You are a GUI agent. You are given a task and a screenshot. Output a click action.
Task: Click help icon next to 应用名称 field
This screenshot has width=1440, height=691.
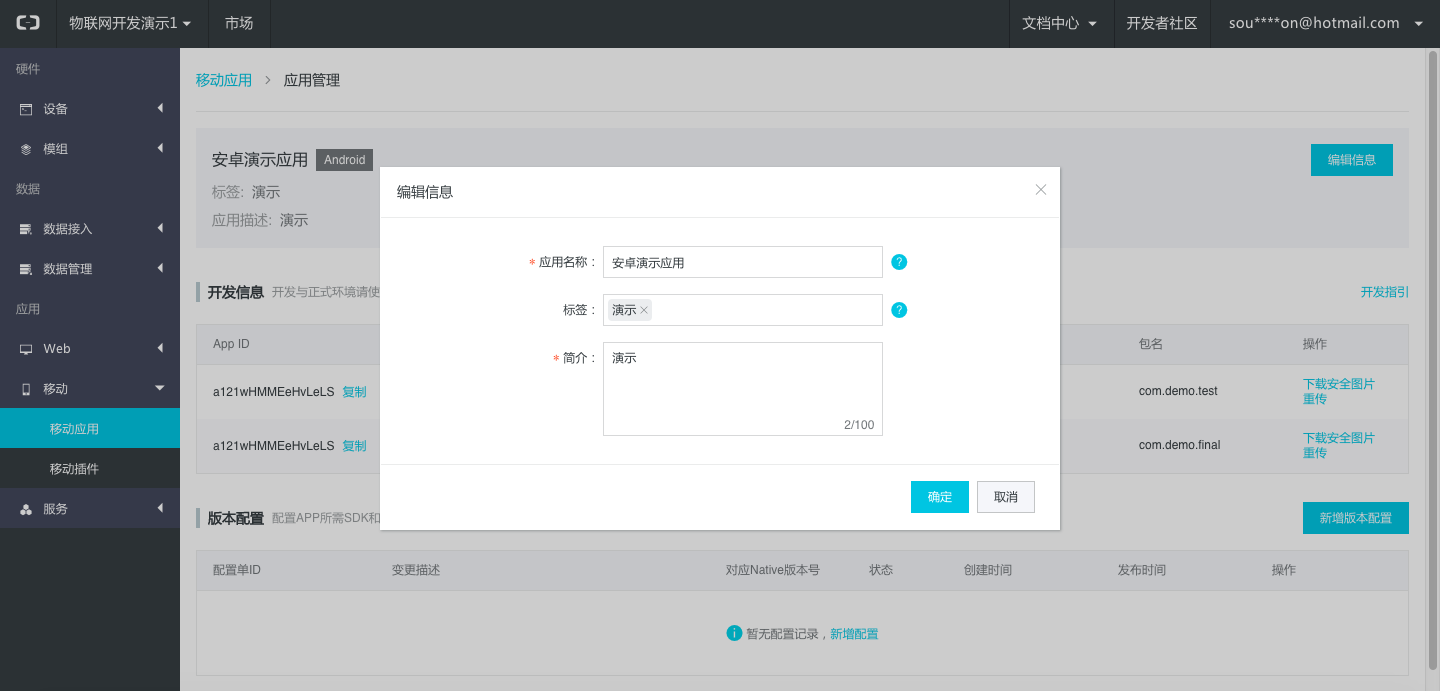[899, 262]
